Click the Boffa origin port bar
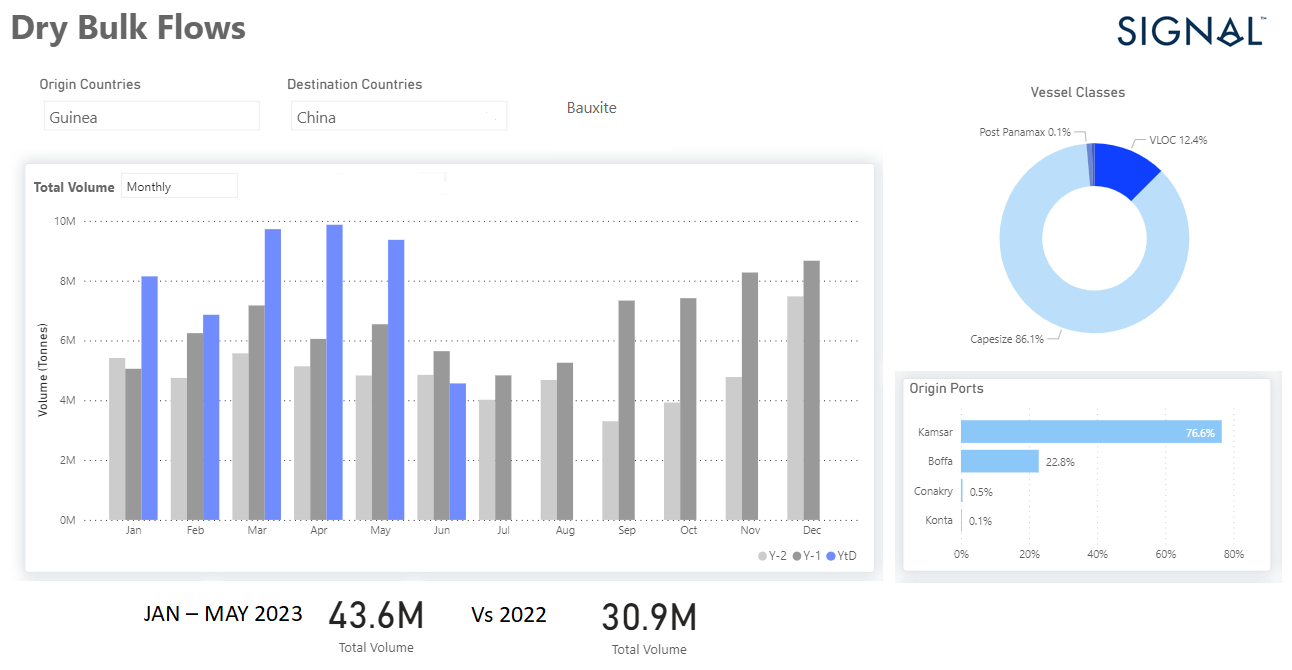The image size is (1292, 670). [x=1000, y=461]
